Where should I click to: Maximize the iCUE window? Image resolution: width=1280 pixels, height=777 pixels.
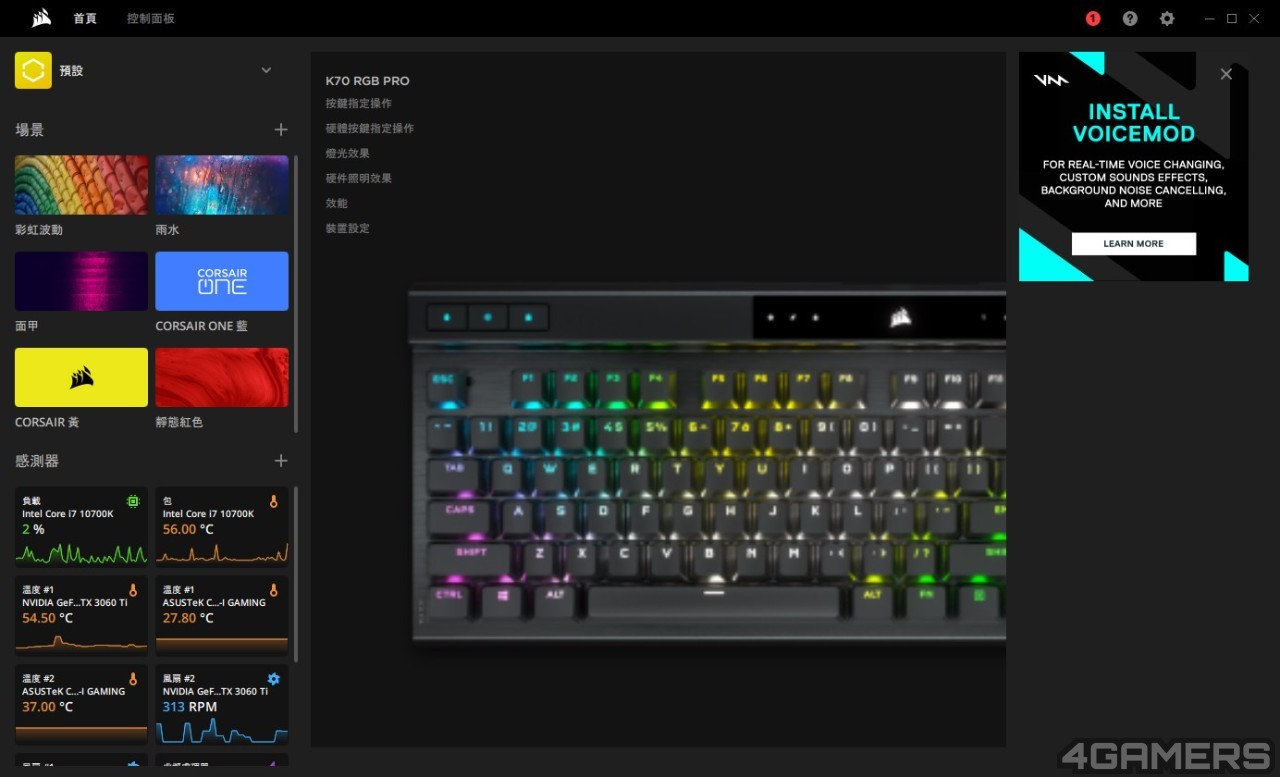(1232, 18)
